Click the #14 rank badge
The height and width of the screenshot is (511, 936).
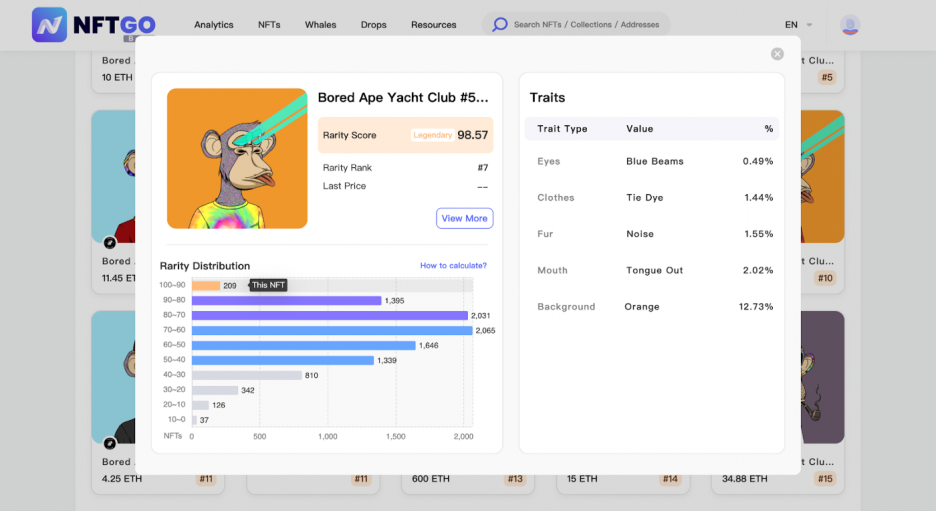pos(670,479)
